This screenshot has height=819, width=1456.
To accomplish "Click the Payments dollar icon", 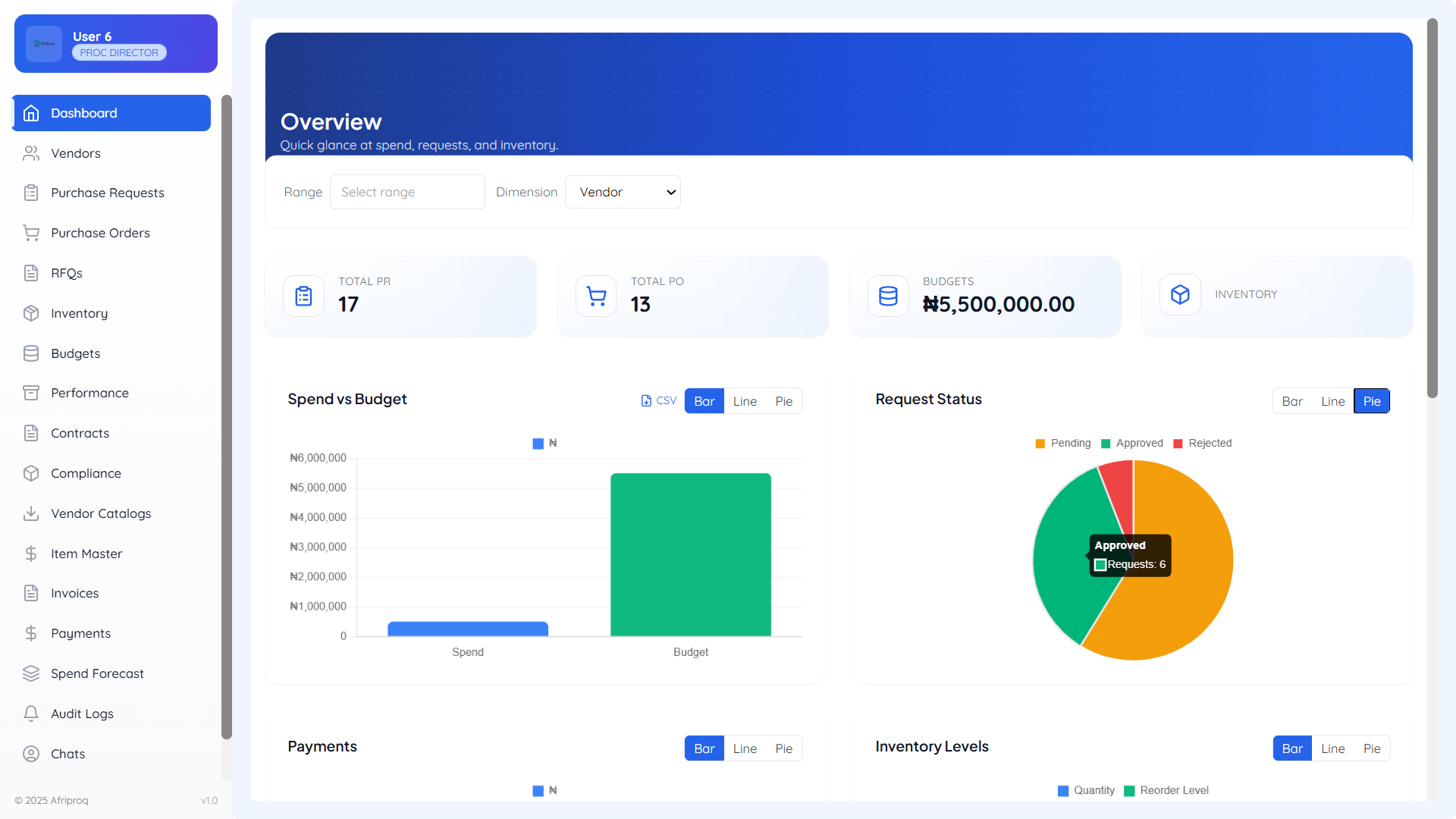I will point(31,633).
